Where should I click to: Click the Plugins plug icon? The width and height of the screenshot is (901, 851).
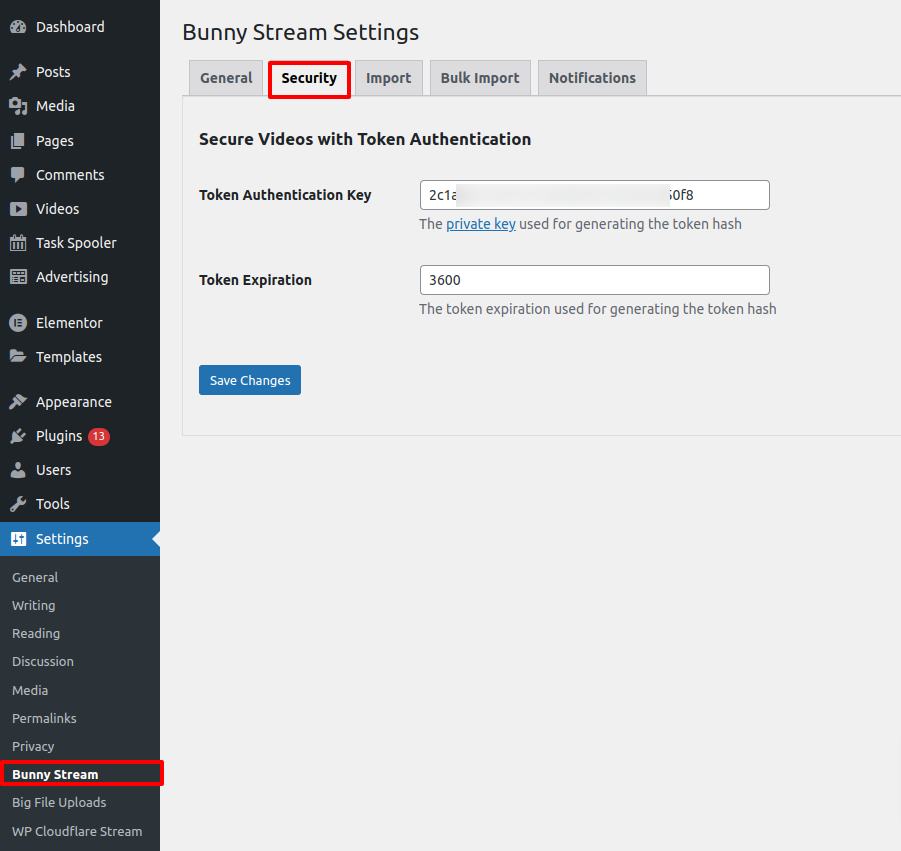point(18,436)
